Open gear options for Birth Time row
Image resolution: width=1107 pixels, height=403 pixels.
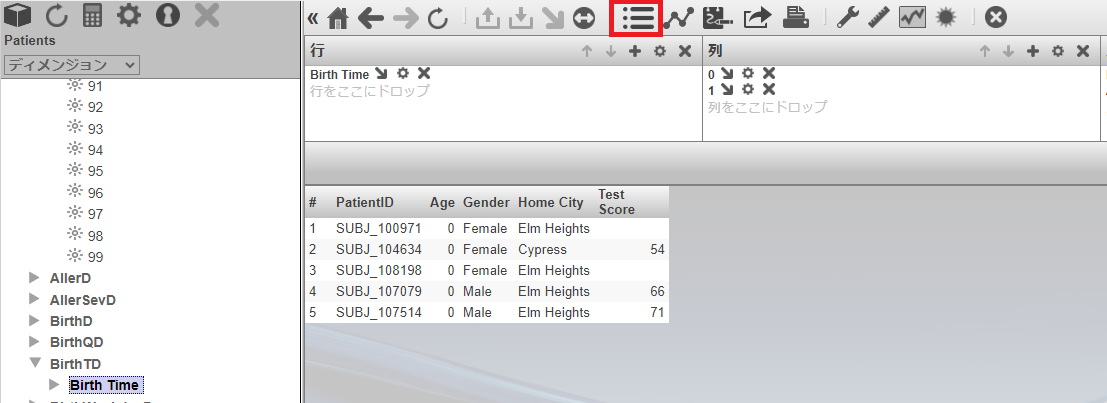(x=403, y=74)
